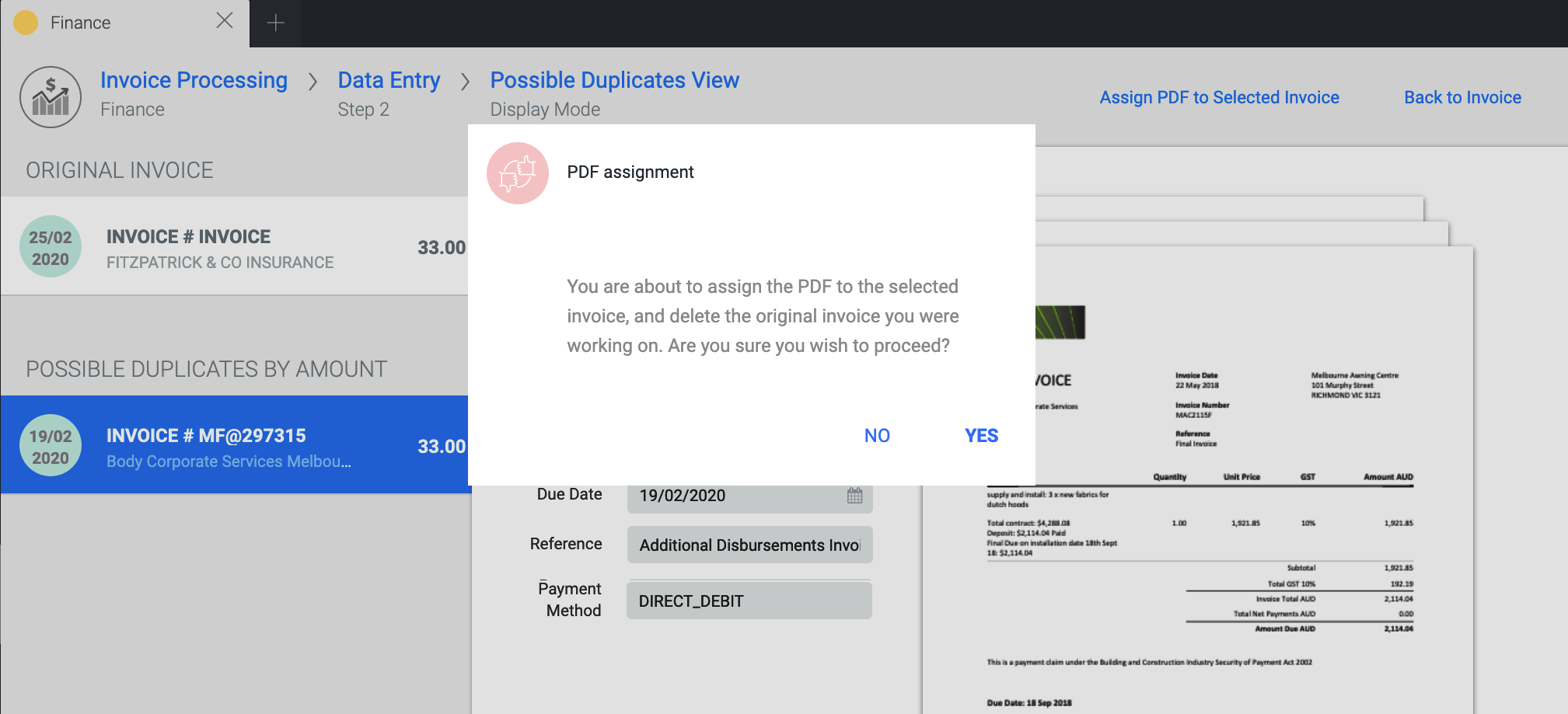Screen dimensions: 1568x714
Task: Open Possible Duplicates View breadcrumb
Action: [614, 80]
